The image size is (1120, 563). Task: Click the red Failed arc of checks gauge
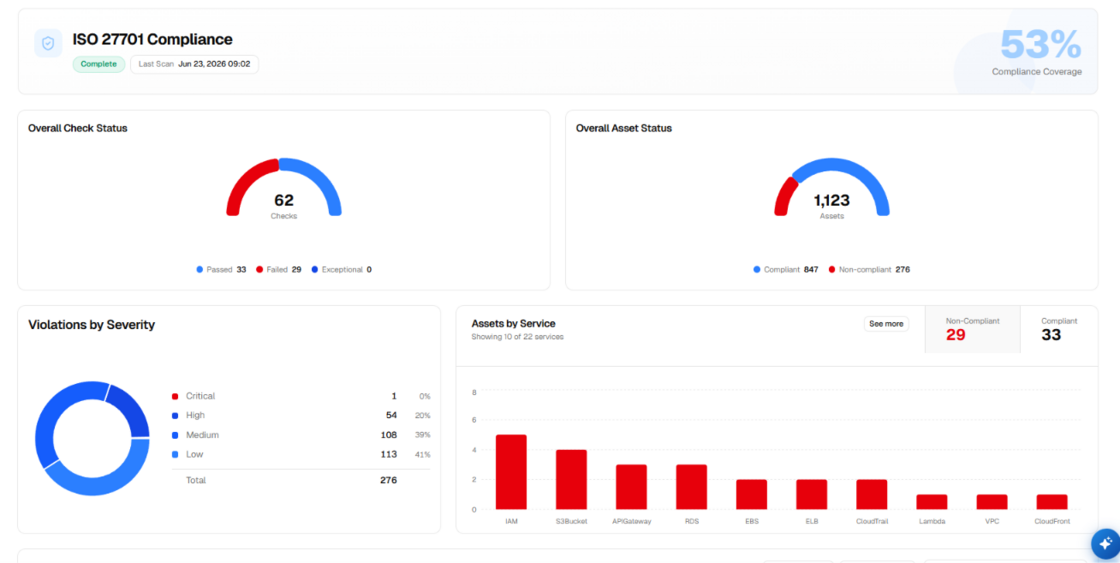click(x=249, y=184)
